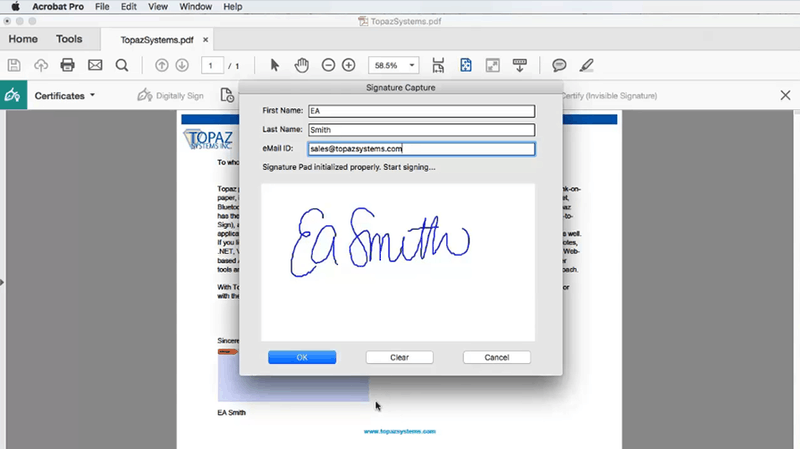Screen dimensions: 800x449
Task: Close the TopazSystems.pdf tab
Action: click(x=206, y=40)
